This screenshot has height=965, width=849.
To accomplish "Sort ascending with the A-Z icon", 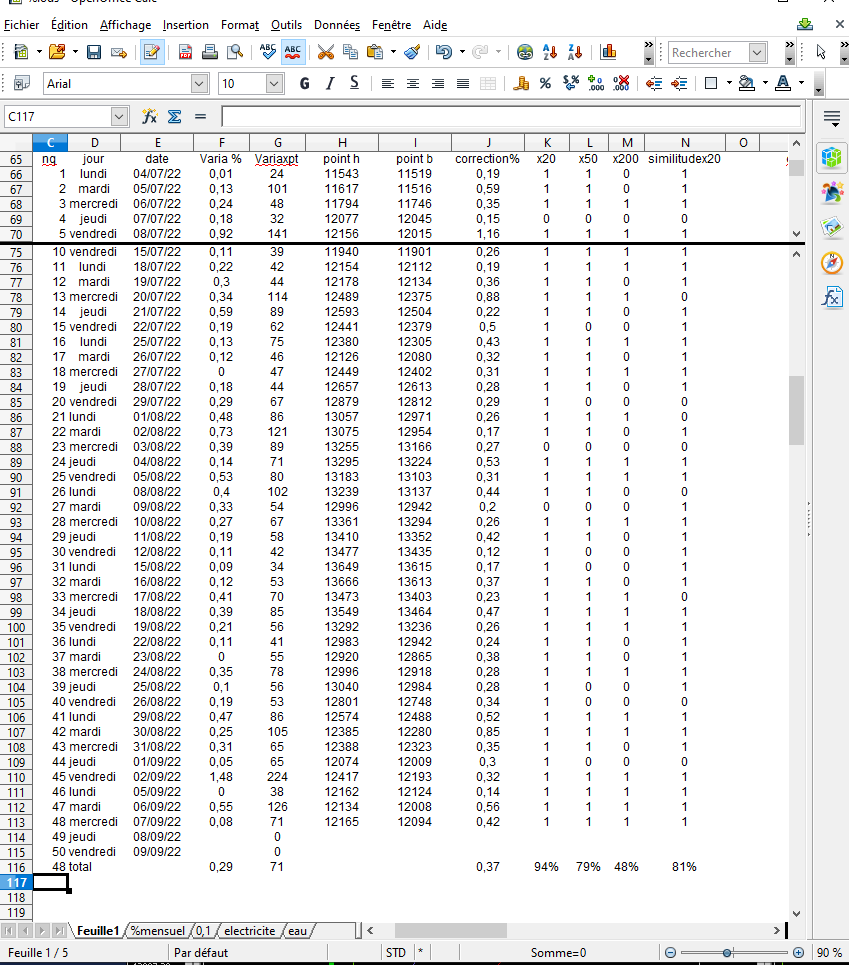I will (550, 52).
